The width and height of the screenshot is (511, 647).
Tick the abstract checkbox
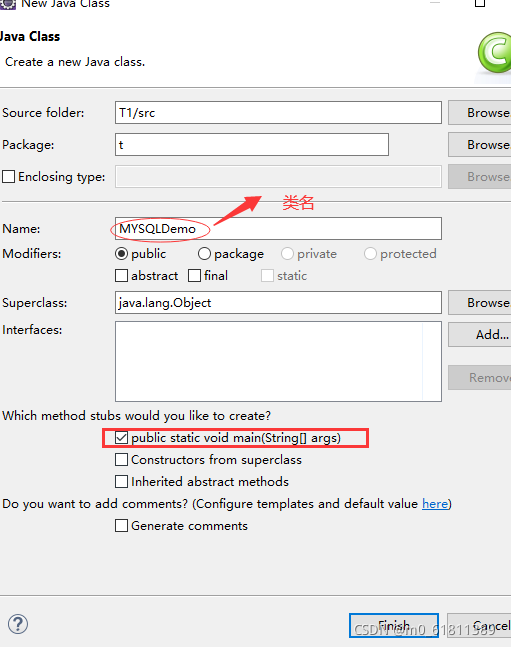121,276
